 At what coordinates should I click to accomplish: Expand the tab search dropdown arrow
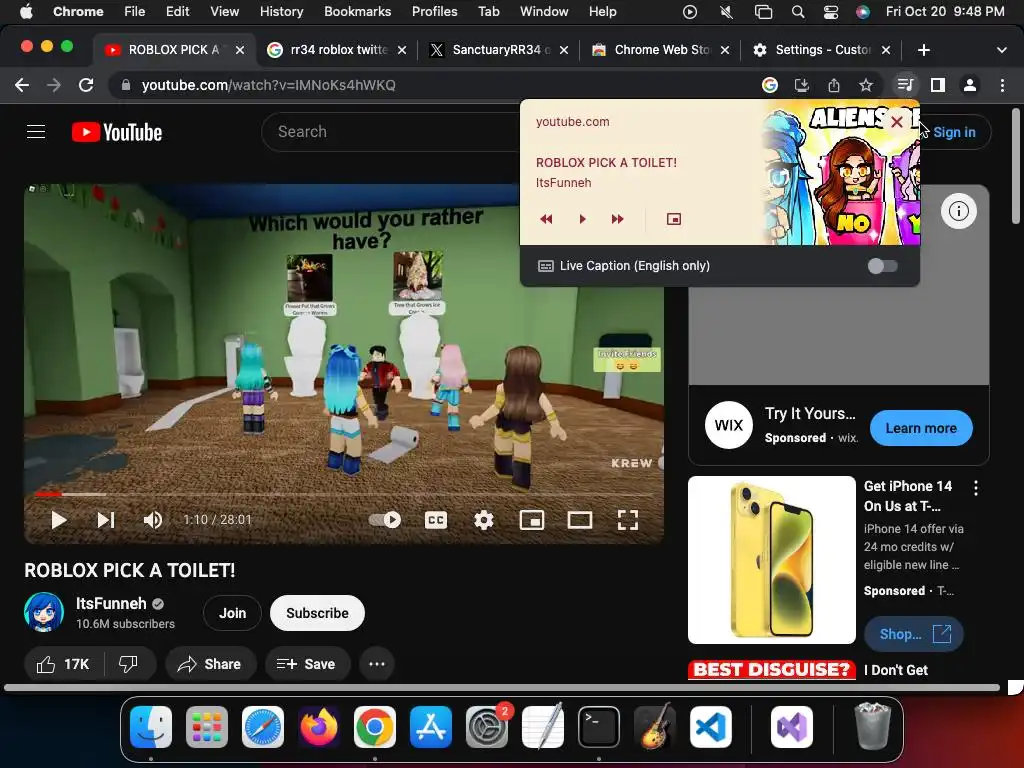point(1002,50)
